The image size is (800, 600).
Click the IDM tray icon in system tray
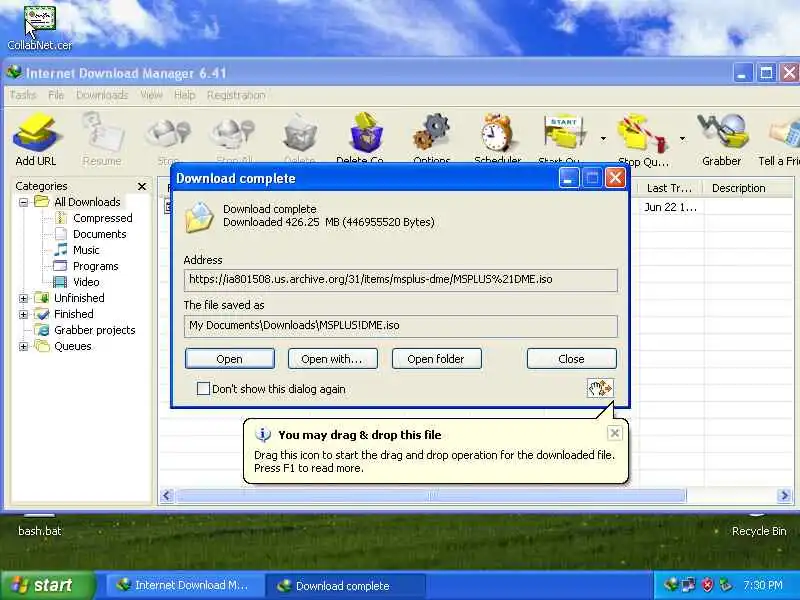(671, 584)
